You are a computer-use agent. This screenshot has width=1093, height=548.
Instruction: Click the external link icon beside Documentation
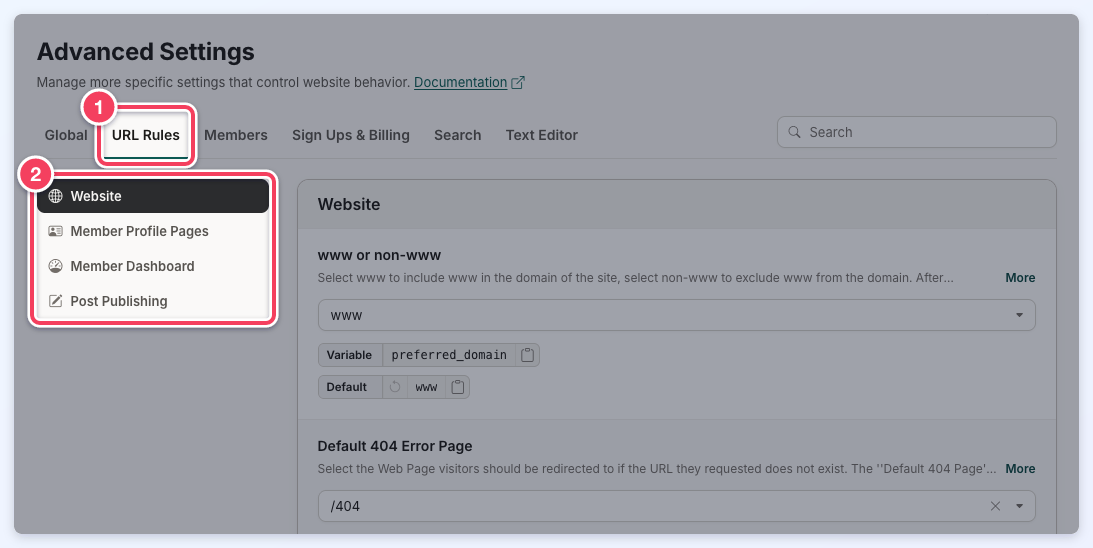point(518,82)
